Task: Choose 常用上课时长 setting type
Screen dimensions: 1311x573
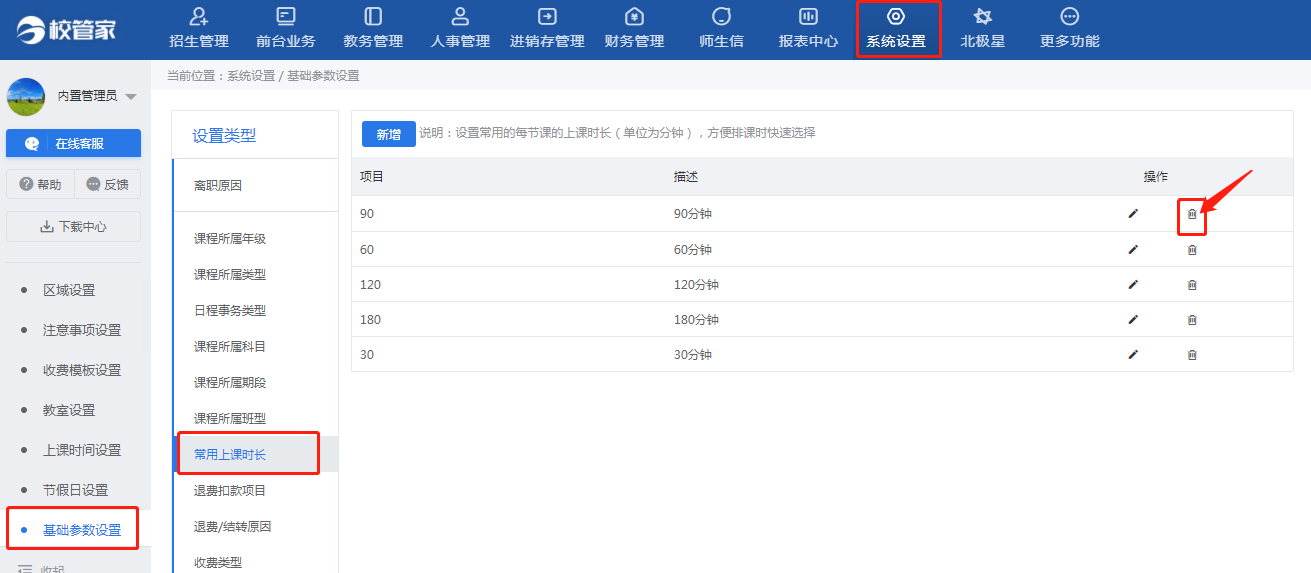Action: tap(230, 455)
